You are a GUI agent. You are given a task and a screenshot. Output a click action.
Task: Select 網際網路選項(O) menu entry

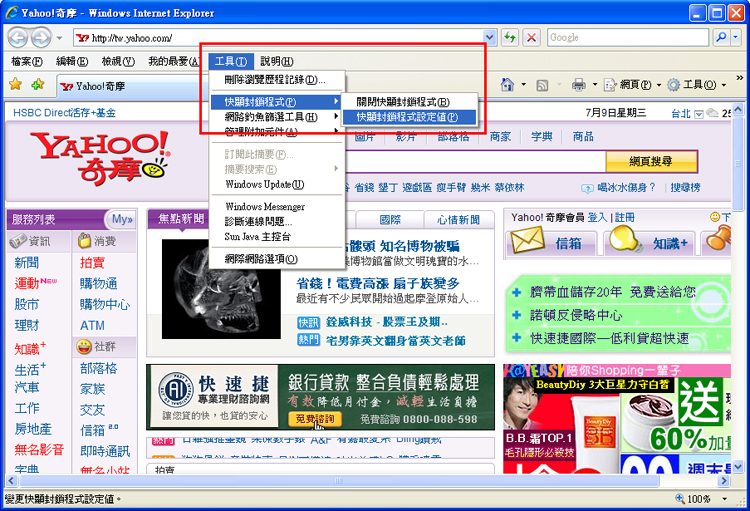click(276, 259)
